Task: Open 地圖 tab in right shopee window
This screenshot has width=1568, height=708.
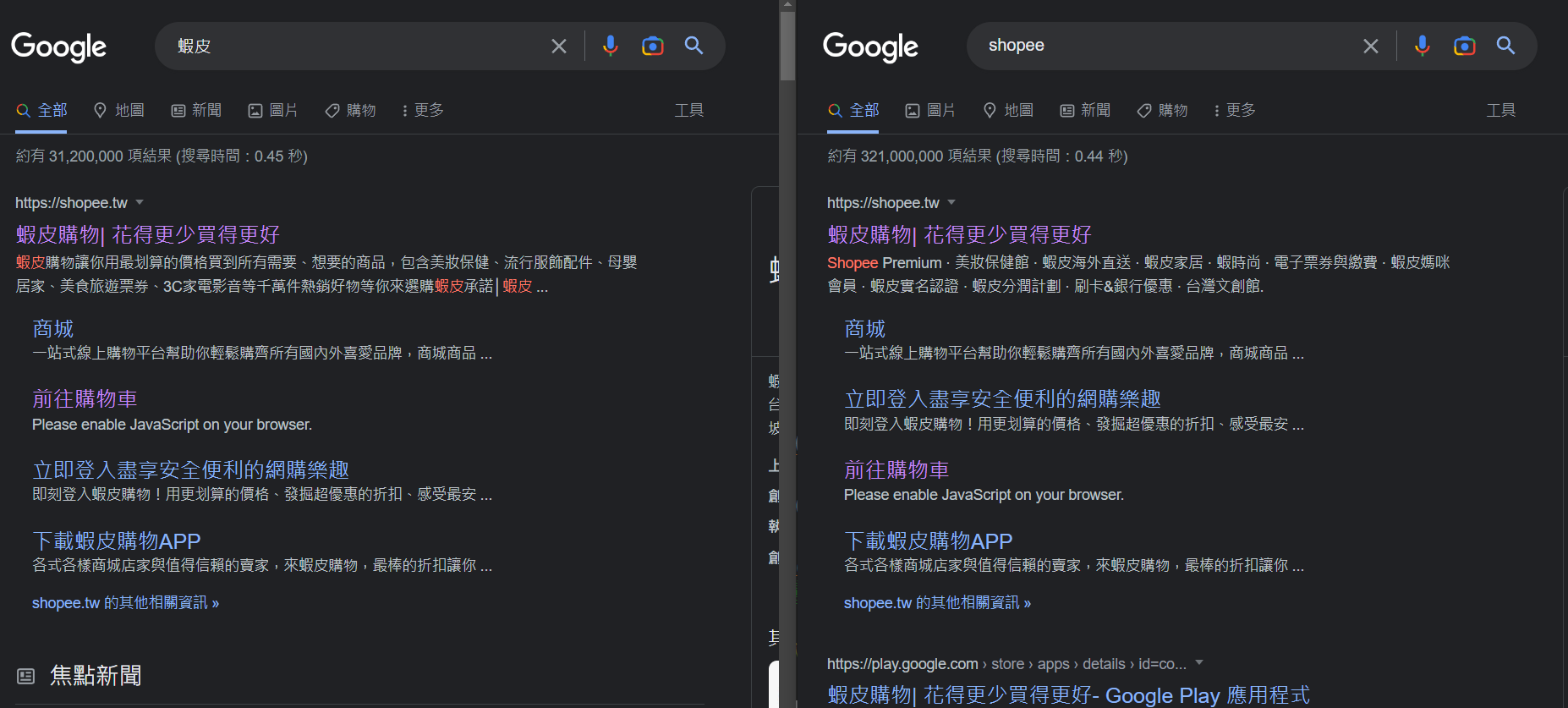Action: (x=1008, y=110)
